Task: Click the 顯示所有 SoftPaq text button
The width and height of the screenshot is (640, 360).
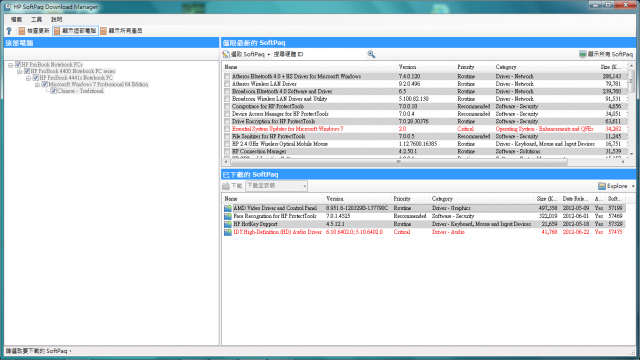Action: (x=611, y=54)
